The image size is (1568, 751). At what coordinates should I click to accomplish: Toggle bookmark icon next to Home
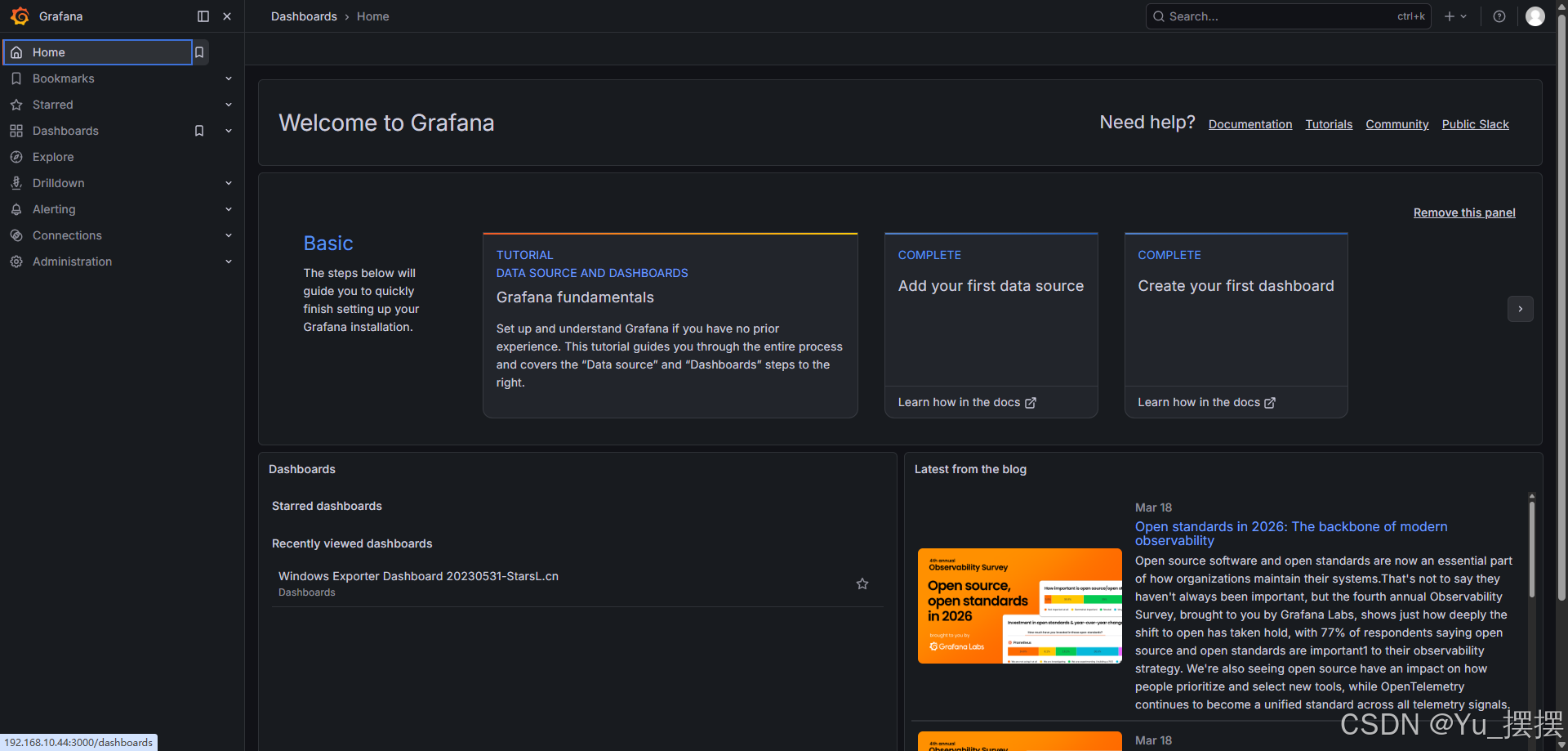coord(199,52)
